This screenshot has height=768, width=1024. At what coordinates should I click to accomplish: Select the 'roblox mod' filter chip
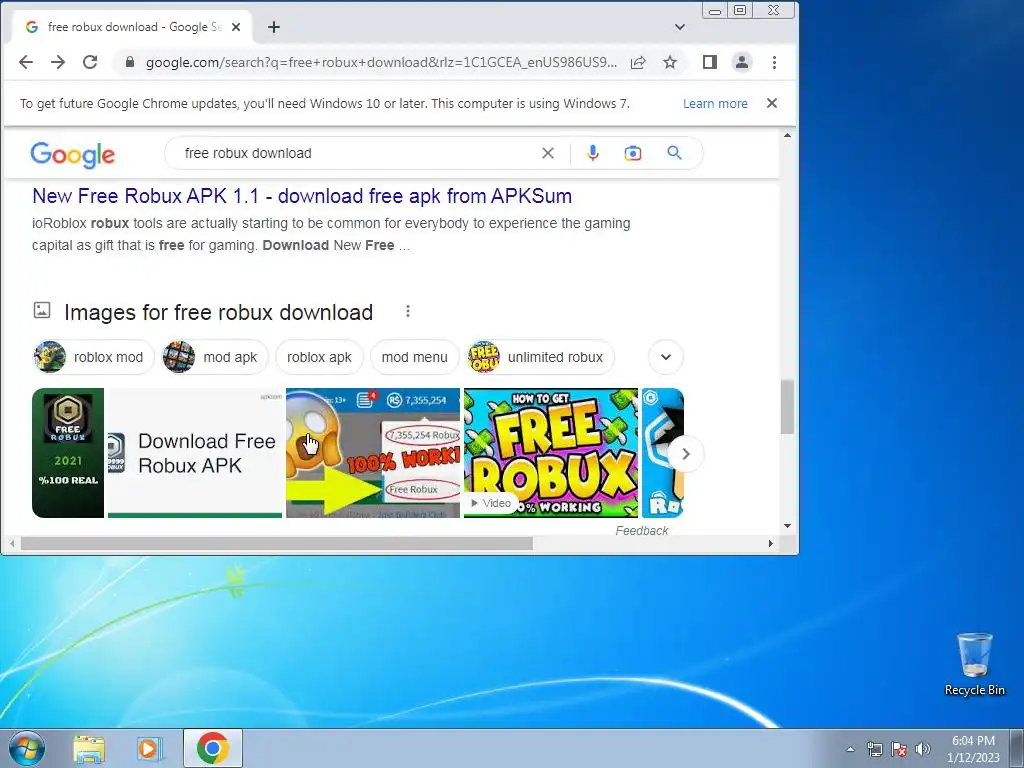[x=93, y=357]
